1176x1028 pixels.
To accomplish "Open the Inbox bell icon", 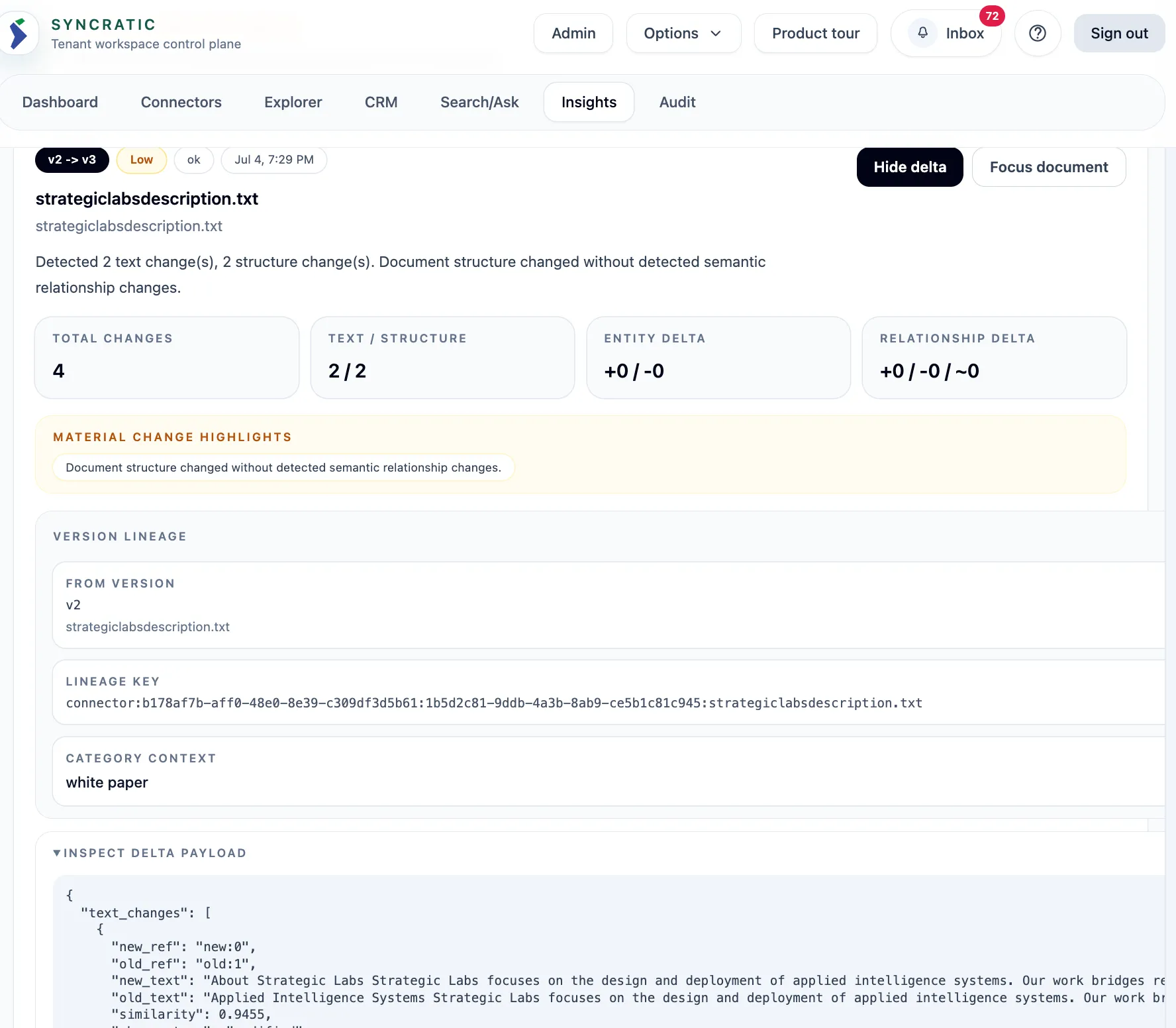I will point(922,32).
